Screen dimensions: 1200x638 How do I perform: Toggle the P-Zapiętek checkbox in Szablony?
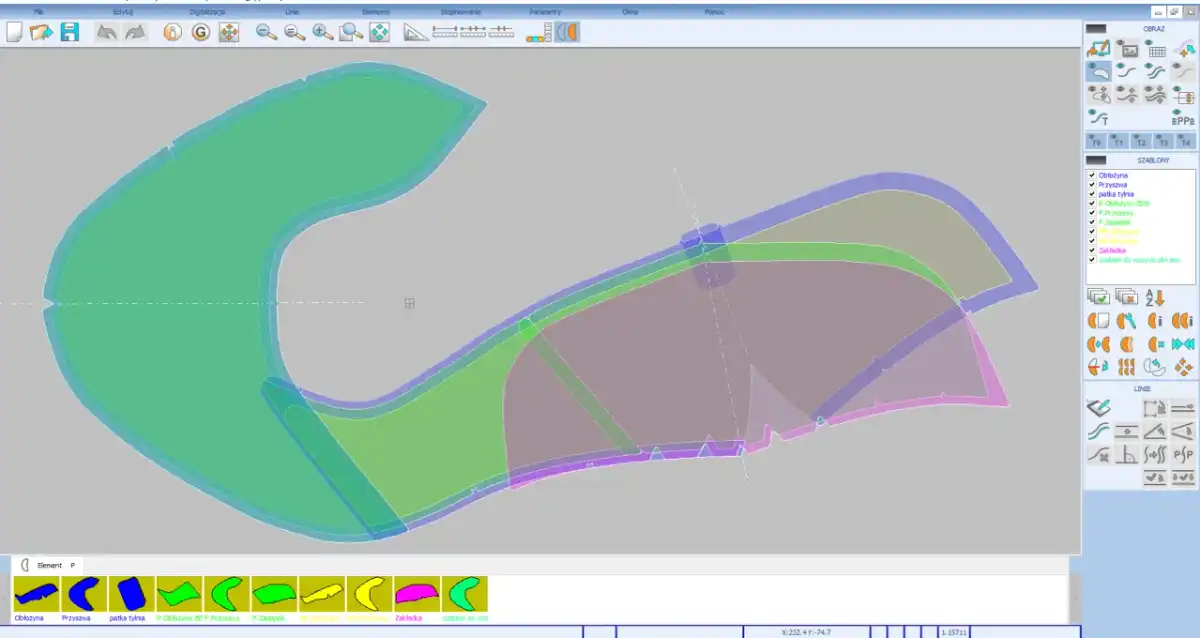point(1092,222)
